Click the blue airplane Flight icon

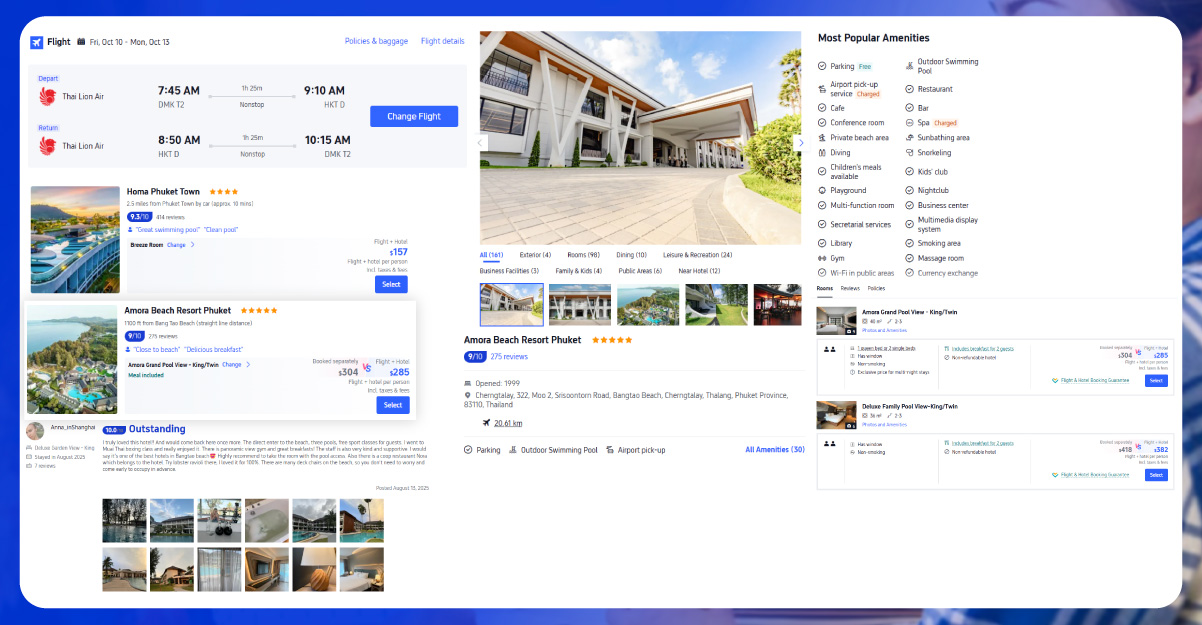[37, 42]
